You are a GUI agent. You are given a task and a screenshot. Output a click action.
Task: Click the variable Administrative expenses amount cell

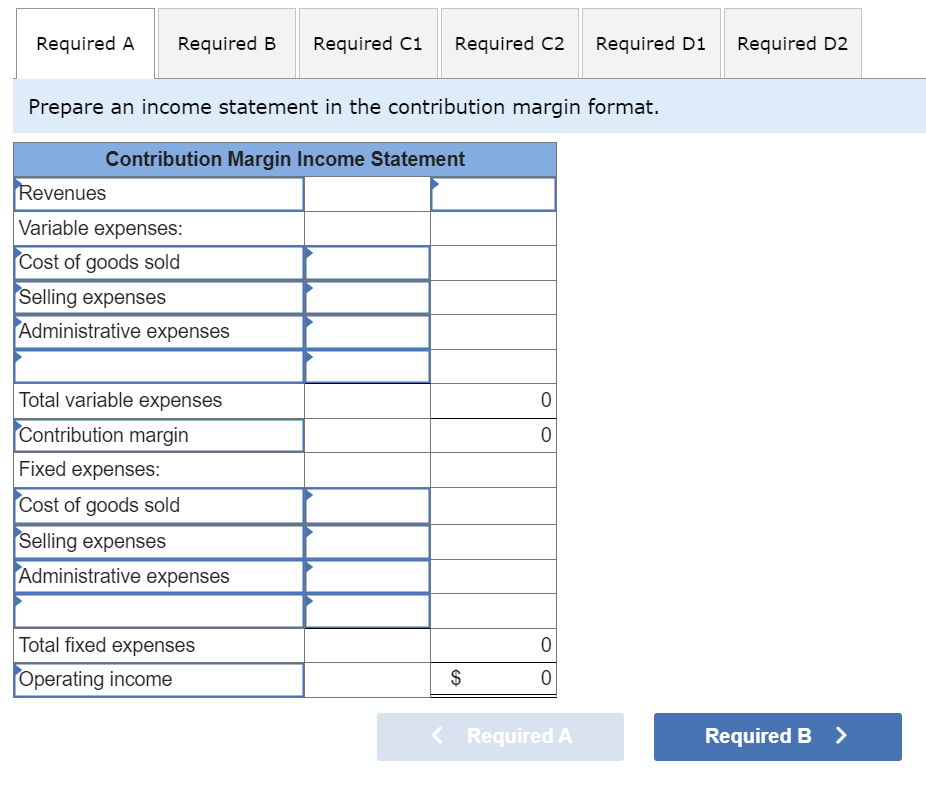[x=366, y=331]
